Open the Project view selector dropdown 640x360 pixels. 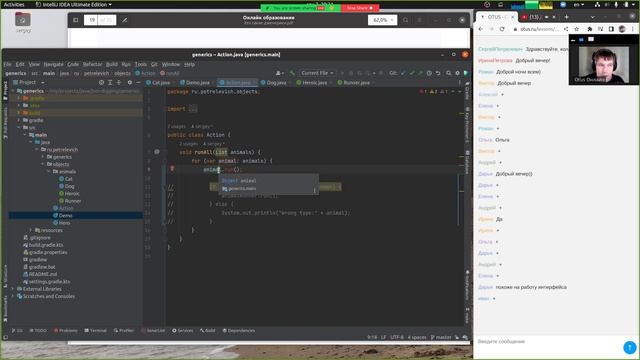click(x=31, y=82)
